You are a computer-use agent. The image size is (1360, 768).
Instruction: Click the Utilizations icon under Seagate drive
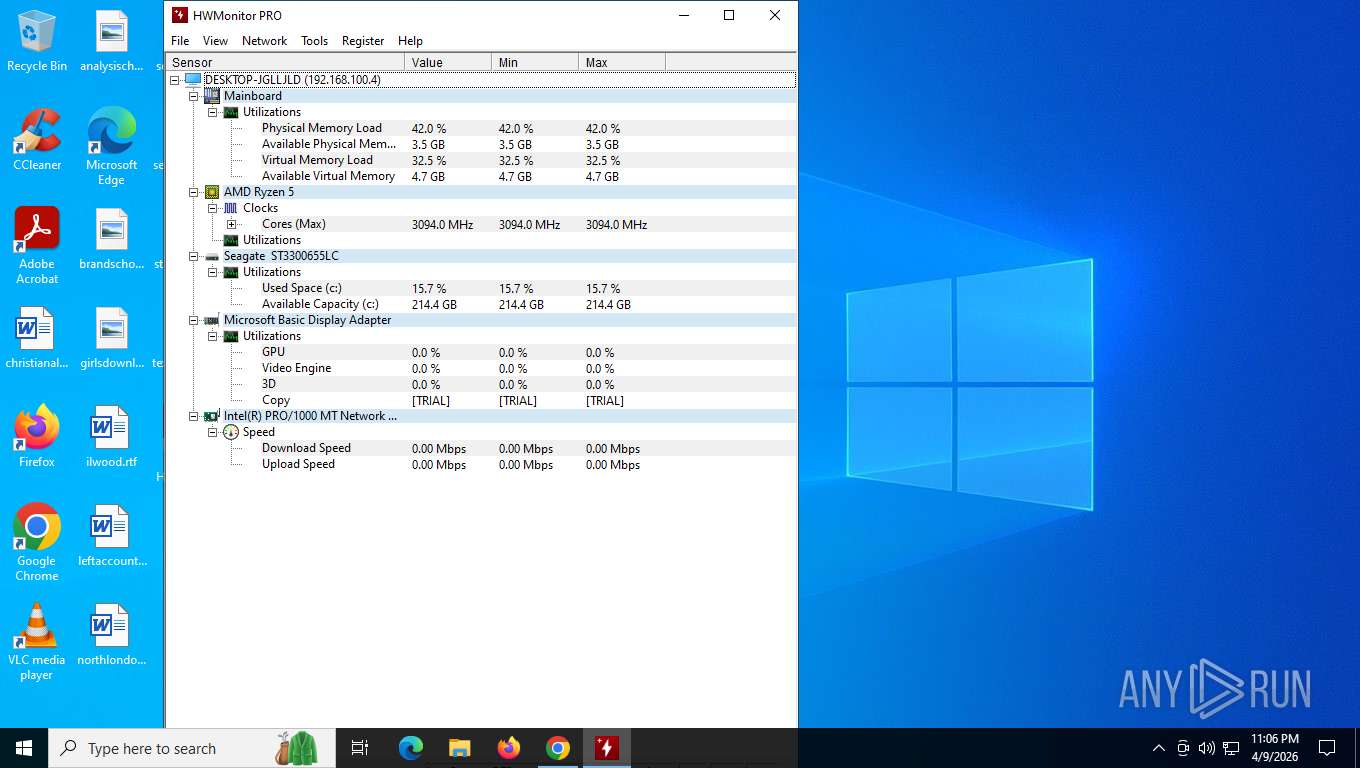coord(231,272)
